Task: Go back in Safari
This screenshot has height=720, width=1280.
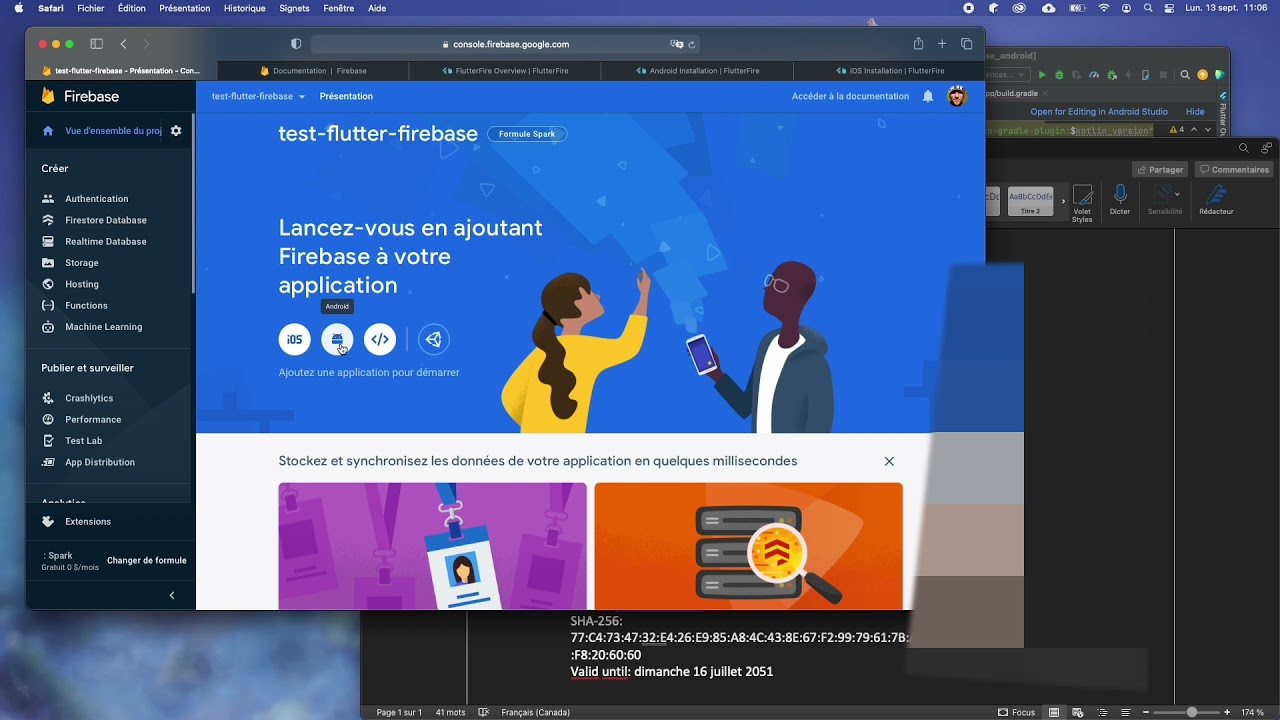Action: tap(123, 44)
